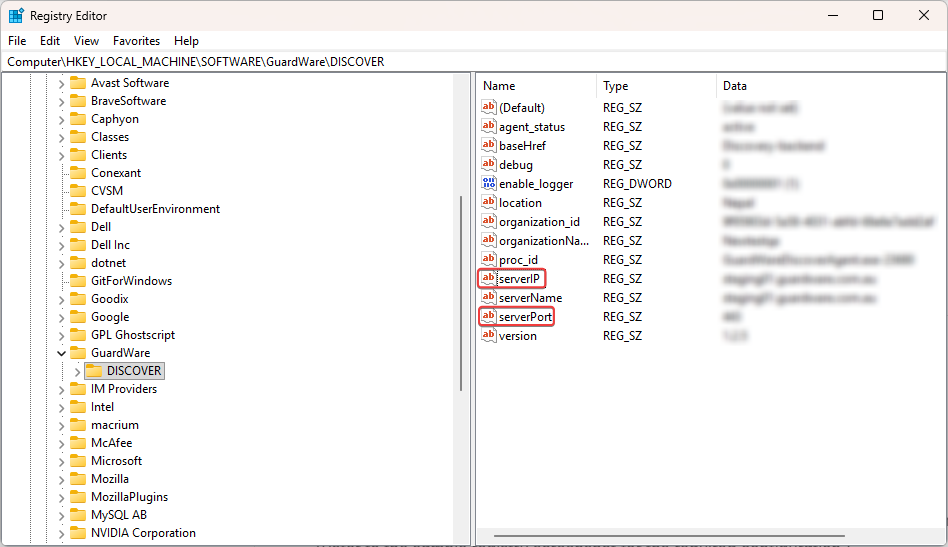948x547 pixels.
Task: Click the (Default) value string icon
Action: [489, 108]
